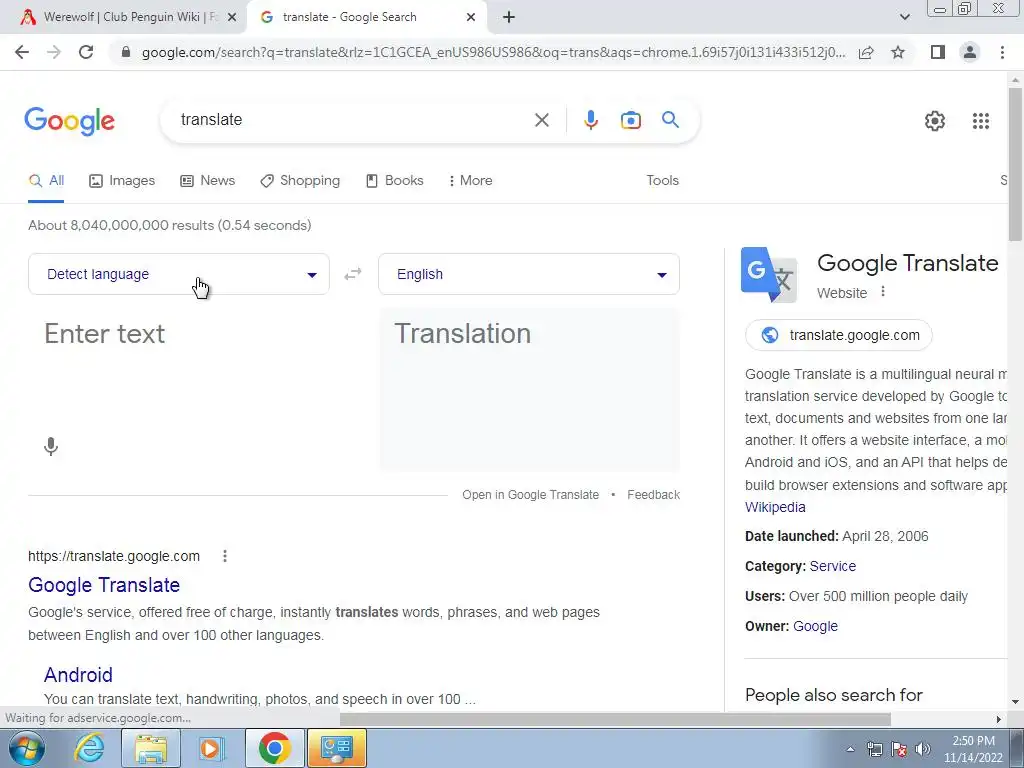Open three-dot options beside translate.google.com result

click(225, 556)
